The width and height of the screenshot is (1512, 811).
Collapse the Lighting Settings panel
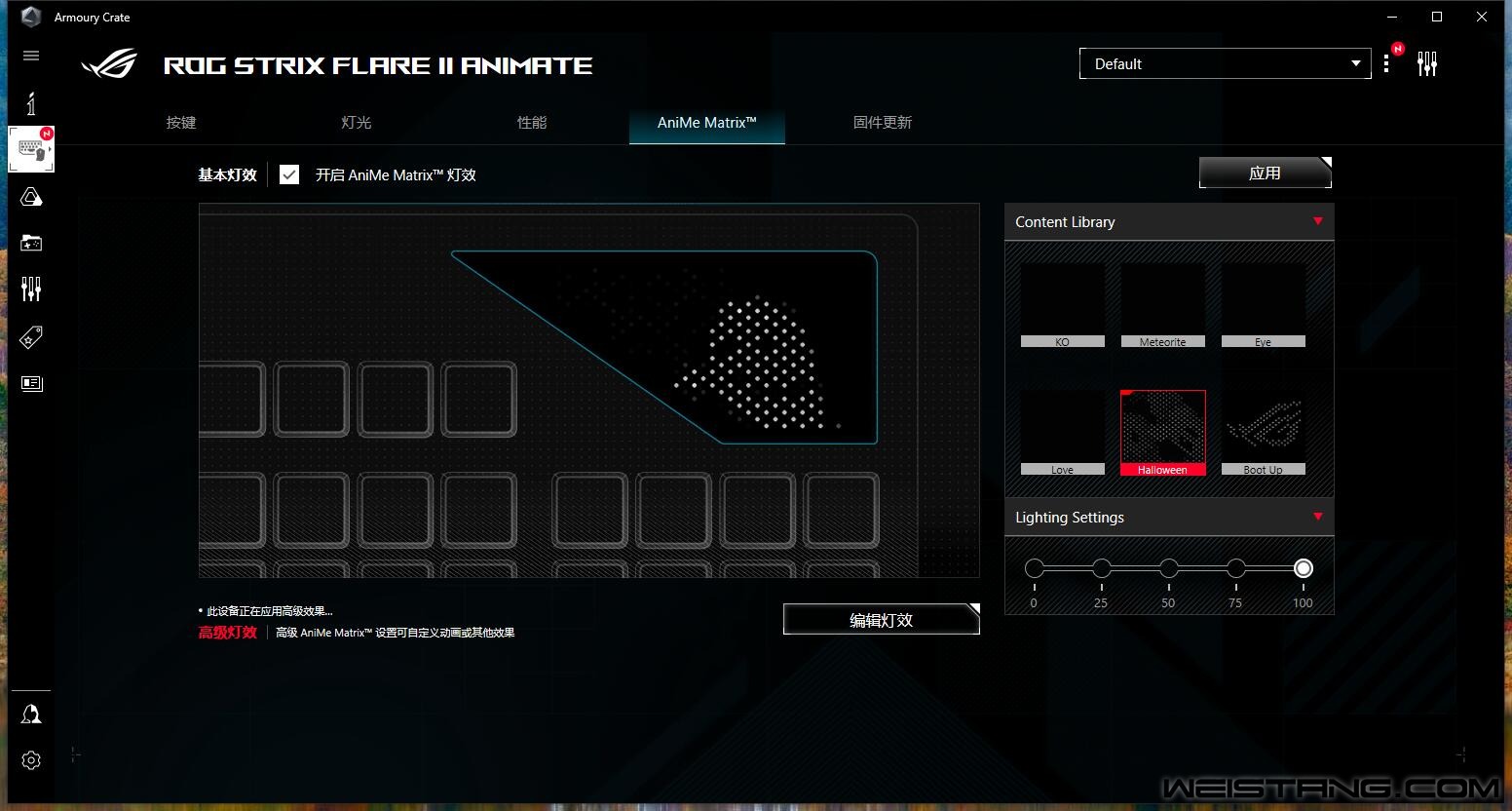(1317, 517)
